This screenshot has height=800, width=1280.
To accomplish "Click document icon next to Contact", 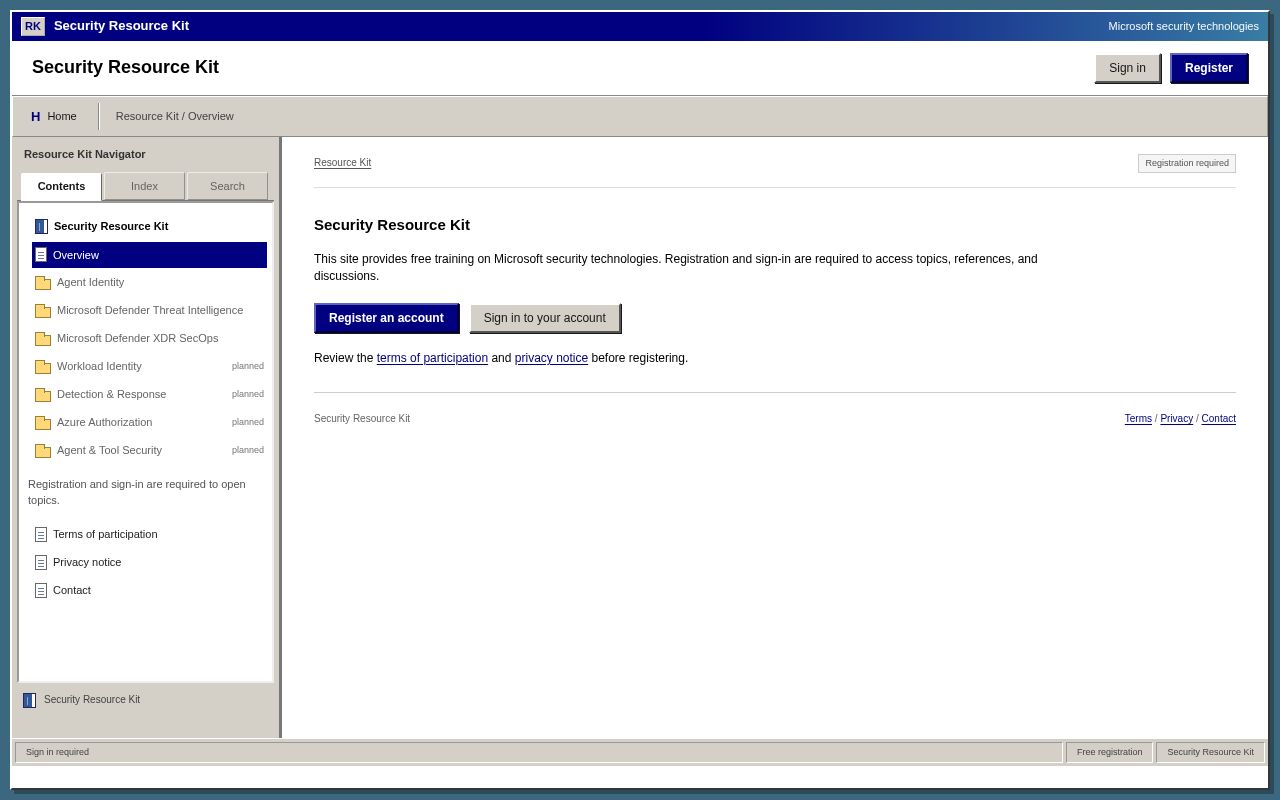I will point(41,590).
